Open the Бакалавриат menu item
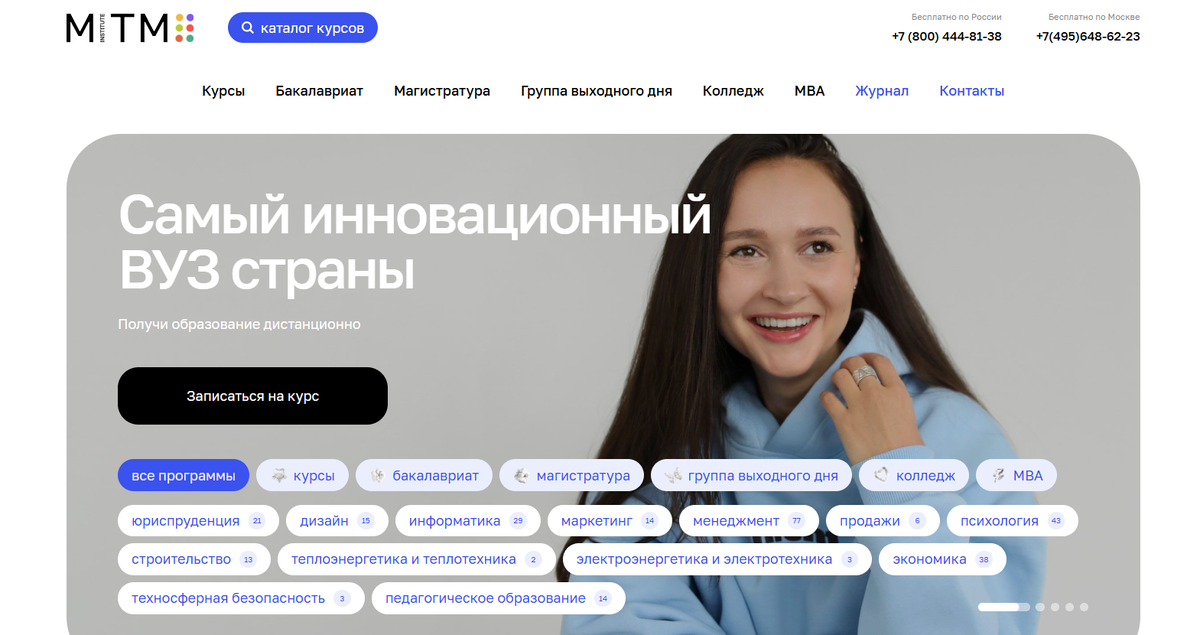 pyautogui.click(x=319, y=91)
